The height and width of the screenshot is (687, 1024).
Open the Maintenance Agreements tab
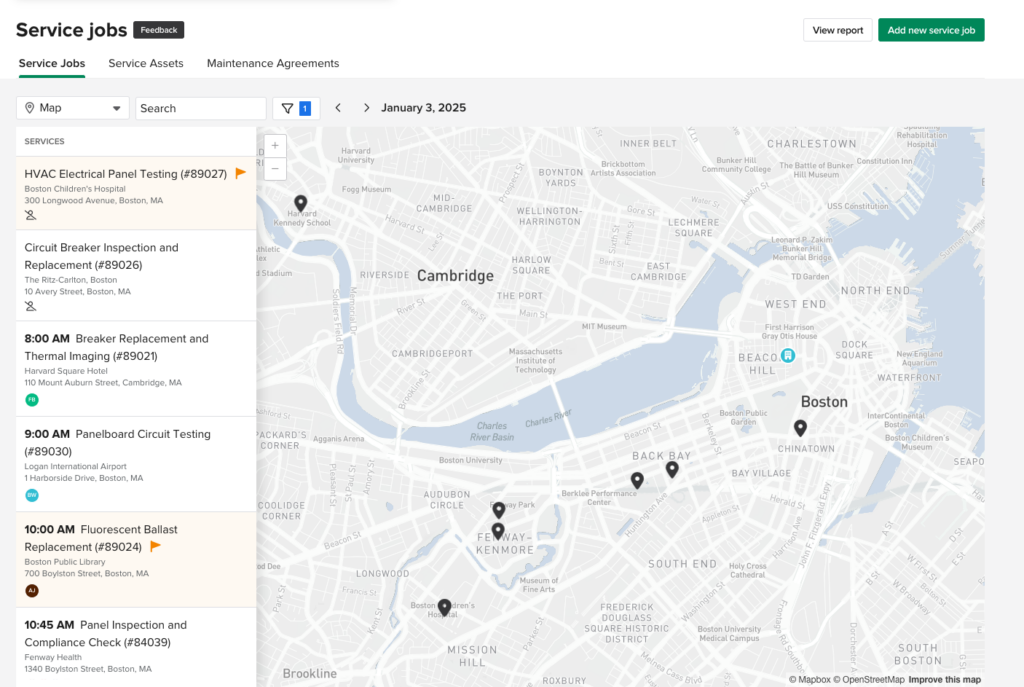[272, 63]
